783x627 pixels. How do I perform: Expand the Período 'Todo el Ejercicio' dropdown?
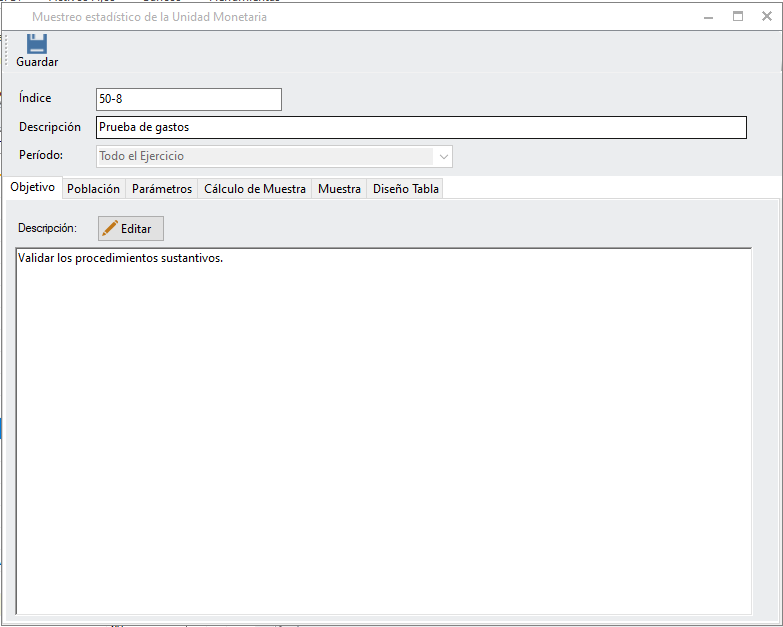442,156
